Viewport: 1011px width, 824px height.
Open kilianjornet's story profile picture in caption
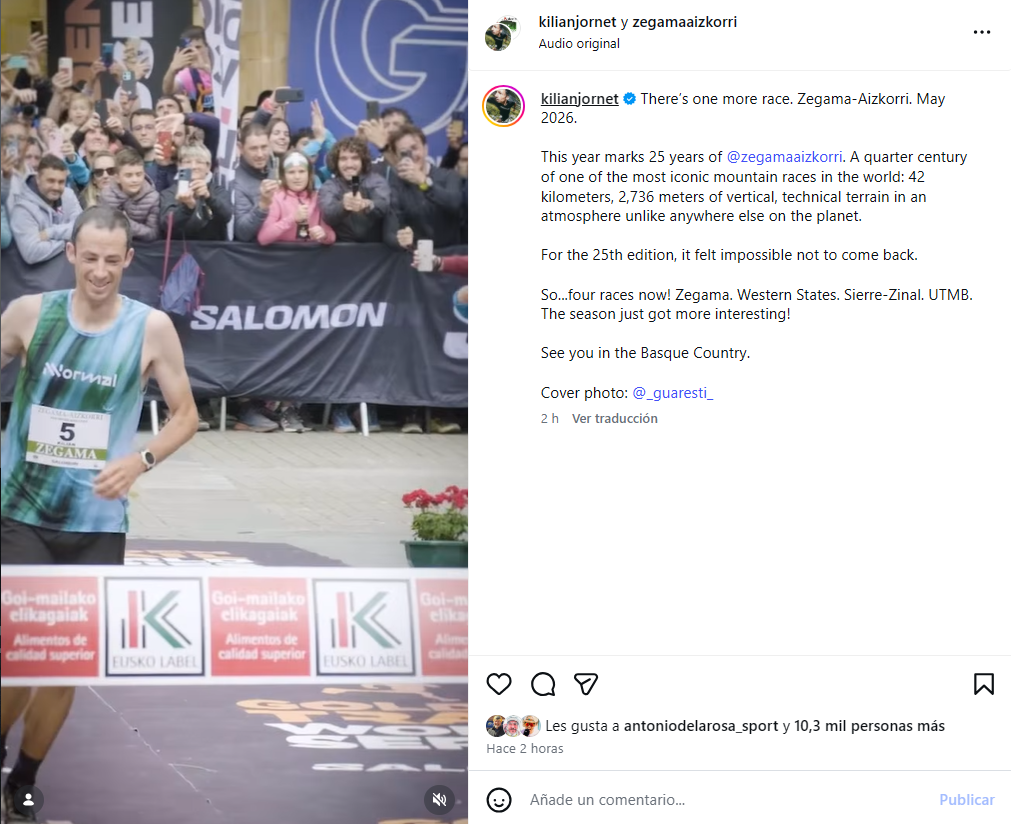(x=504, y=106)
